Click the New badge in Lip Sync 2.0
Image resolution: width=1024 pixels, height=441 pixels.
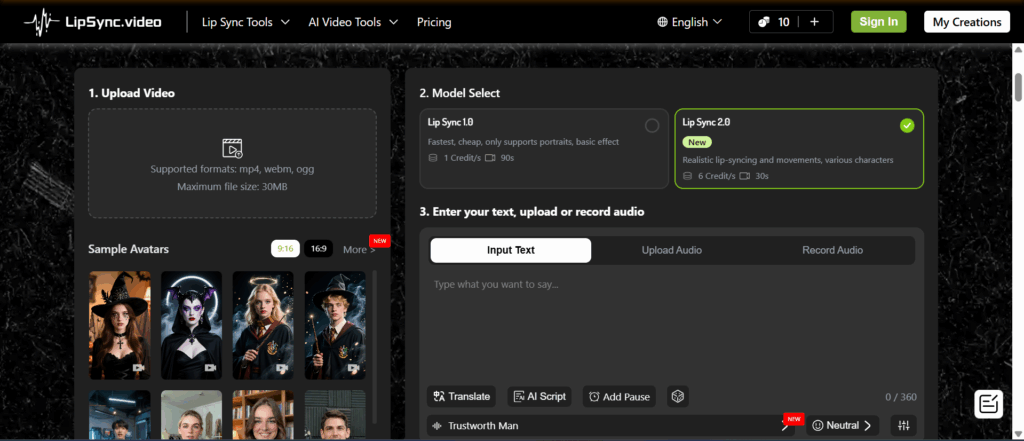point(697,142)
